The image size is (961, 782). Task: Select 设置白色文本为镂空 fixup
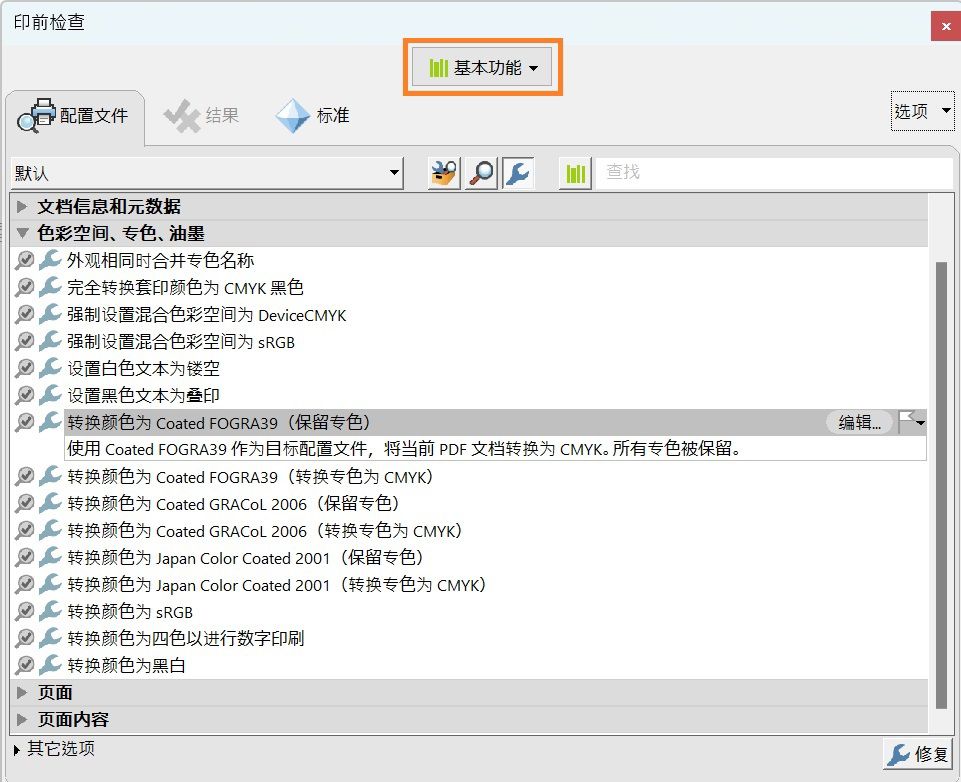point(143,369)
